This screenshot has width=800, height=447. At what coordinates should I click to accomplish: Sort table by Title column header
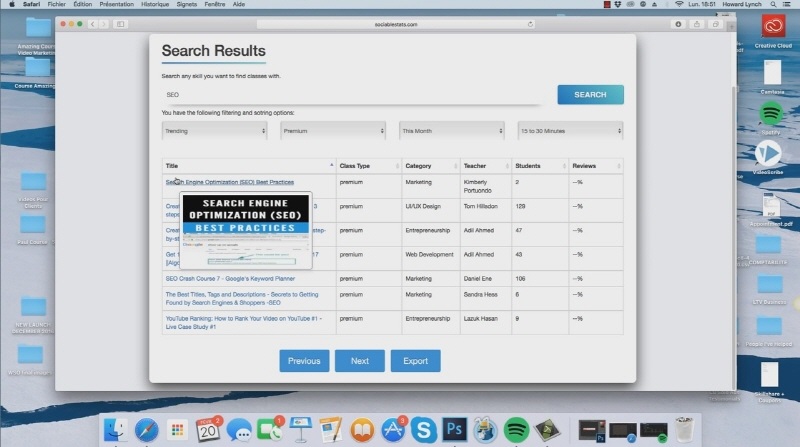click(x=249, y=166)
